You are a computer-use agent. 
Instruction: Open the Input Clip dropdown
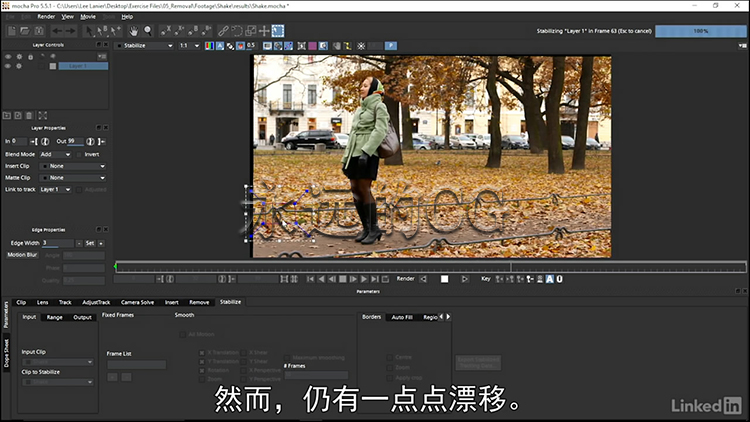(58, 362)
